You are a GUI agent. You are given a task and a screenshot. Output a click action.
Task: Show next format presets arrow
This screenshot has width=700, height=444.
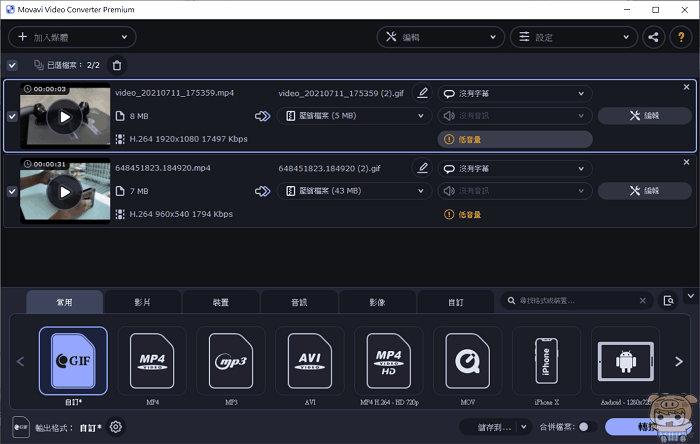[679, 361]
